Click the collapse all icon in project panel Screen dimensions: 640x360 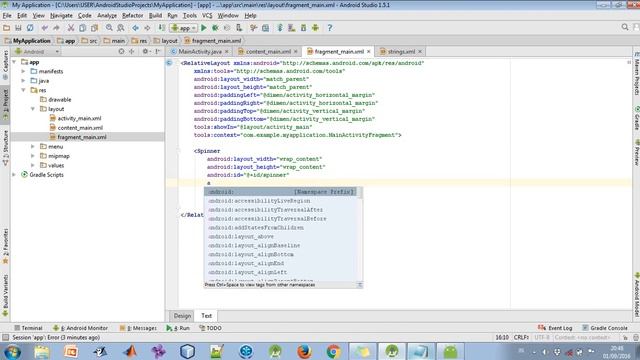tap(132, 51)
